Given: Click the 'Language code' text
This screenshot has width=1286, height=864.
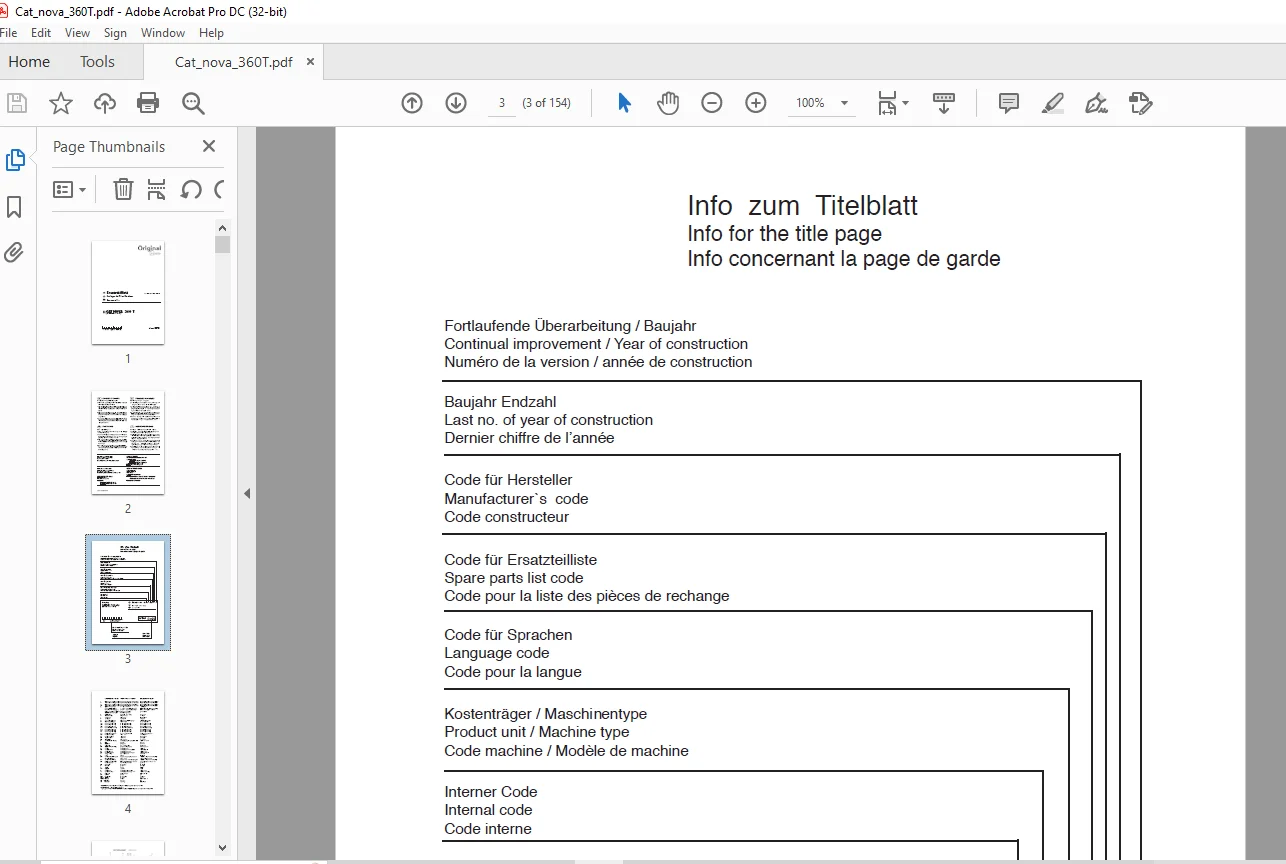Looking at the screenshot, I should click(497, 653).
